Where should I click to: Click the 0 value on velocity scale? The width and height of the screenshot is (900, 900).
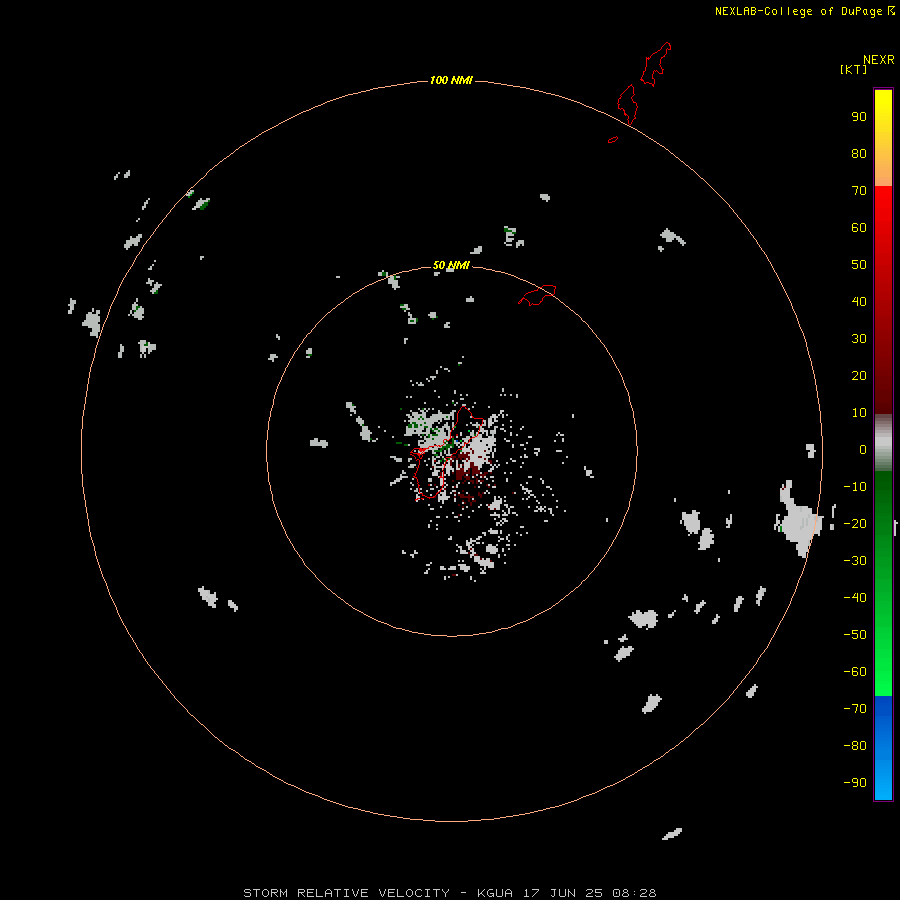[863, 450]
